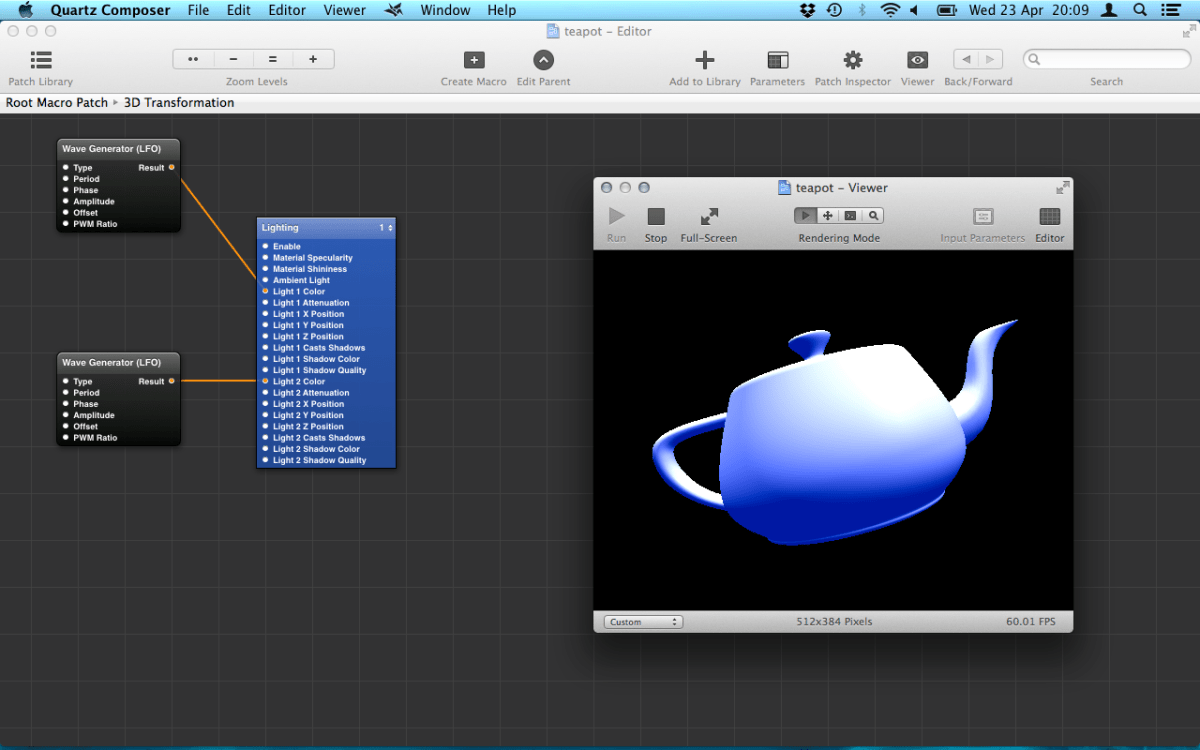This screenshot has height=750, width=1200.
Task: Open the Window menu
Action: pyautogui.click(x=445, y=10)
